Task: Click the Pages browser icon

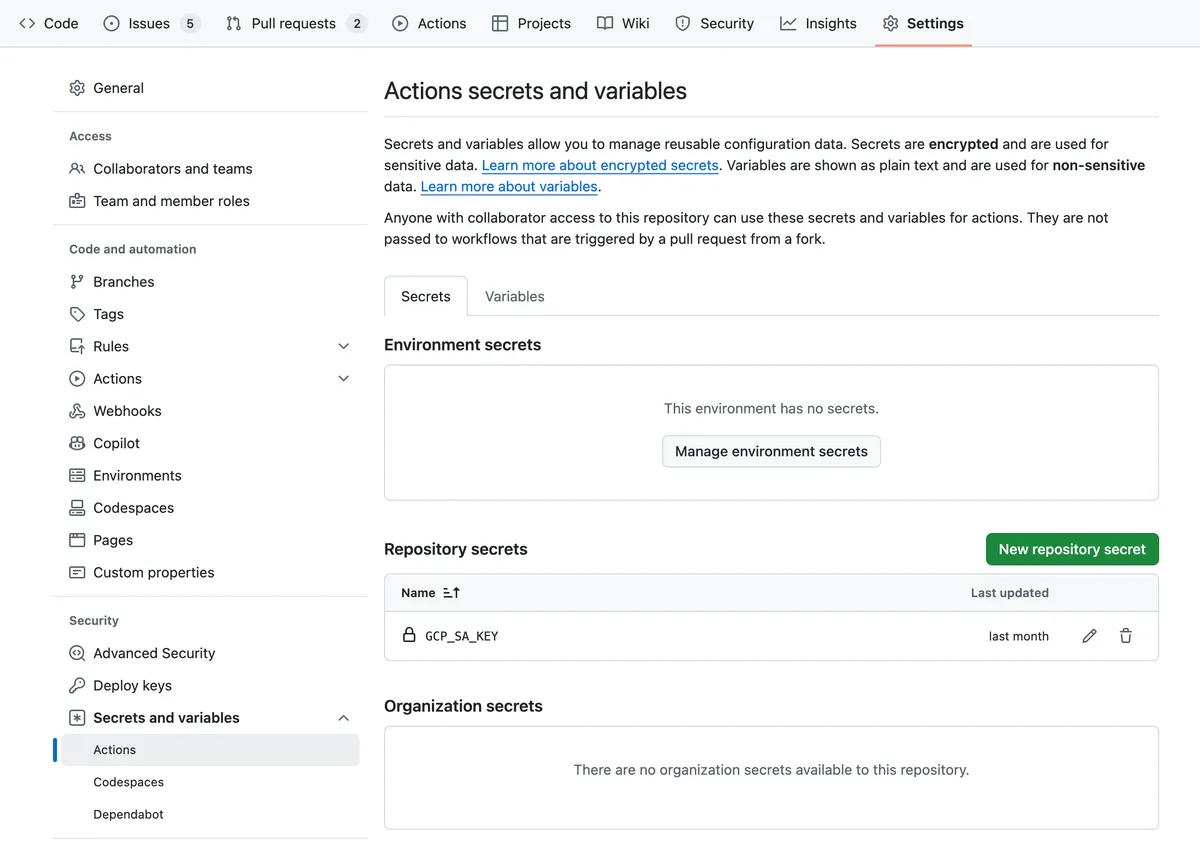Action: pos(77,540)
